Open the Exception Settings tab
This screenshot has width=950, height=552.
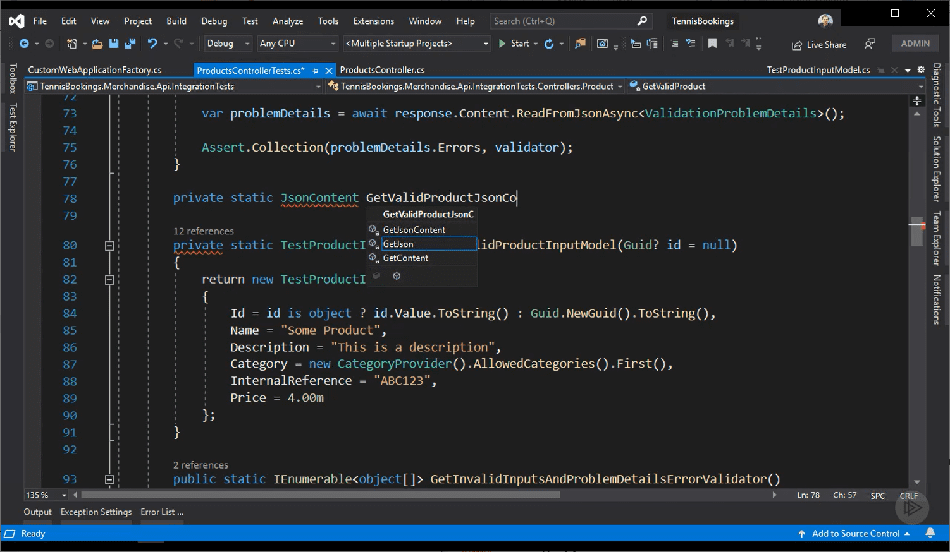(96, 512)
